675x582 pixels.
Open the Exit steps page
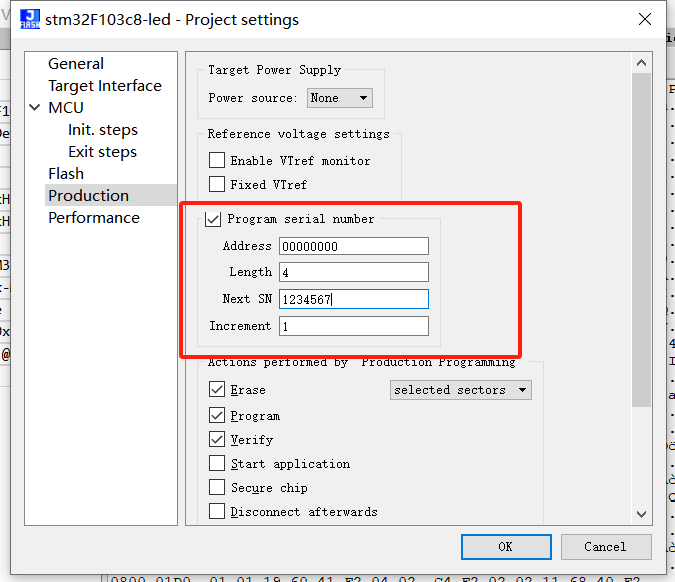102,152
